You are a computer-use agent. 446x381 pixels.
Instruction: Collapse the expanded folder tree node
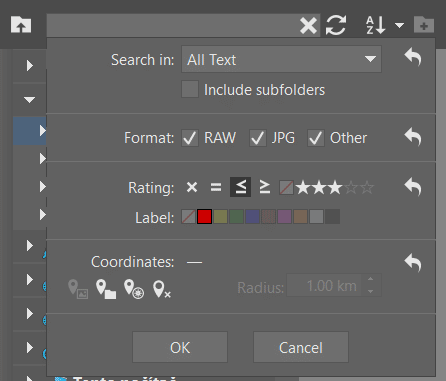click(x=29, y=99)
